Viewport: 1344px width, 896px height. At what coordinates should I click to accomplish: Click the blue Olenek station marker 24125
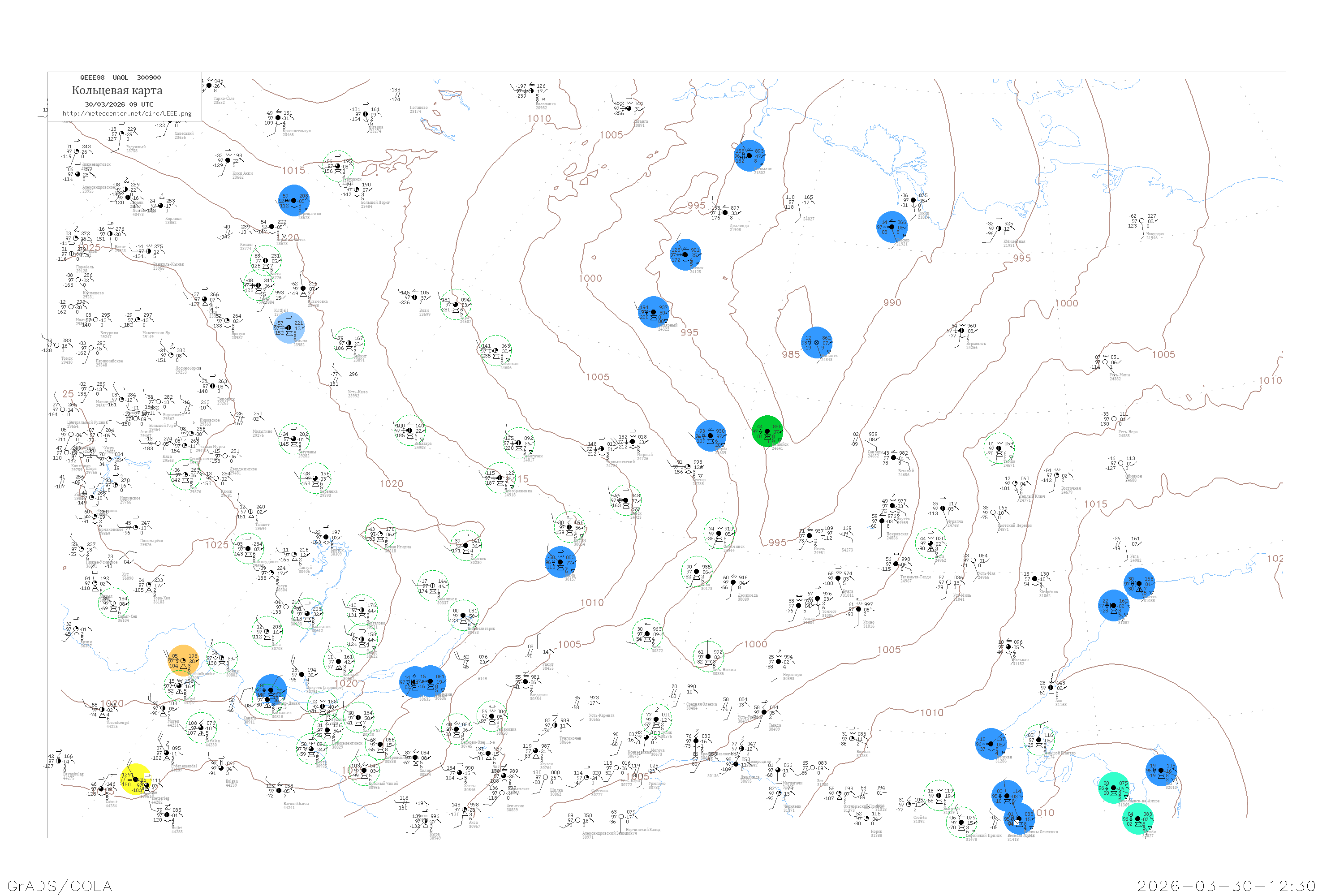coord(685,255)
